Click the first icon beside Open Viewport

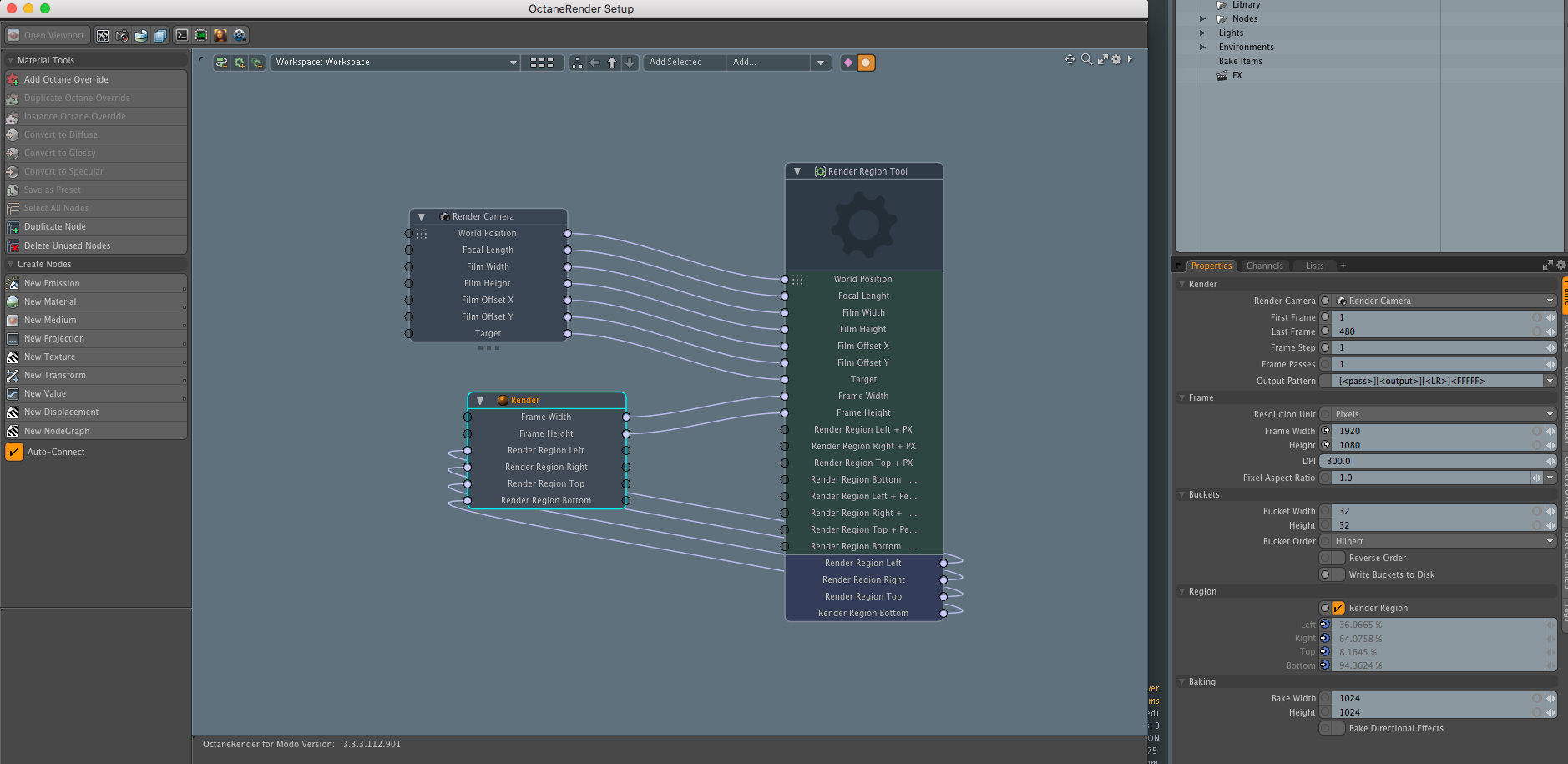pyautogui.click(x=103, y=35)
